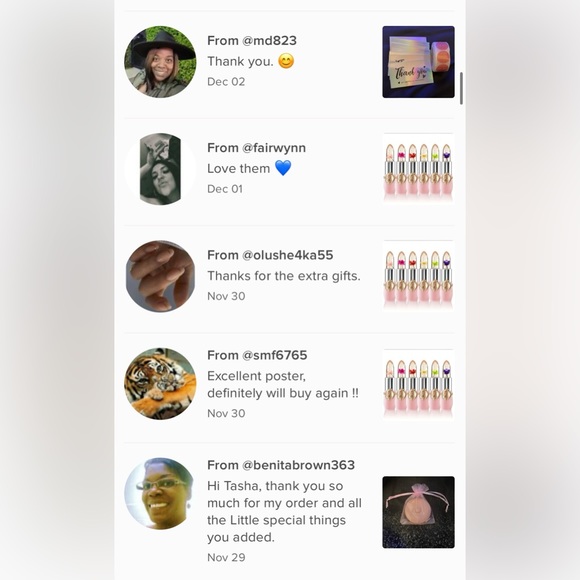Open the @olushe4ka55 hand avatar
The width and height of the screenshot is (580, 580).
coord(160,276)
